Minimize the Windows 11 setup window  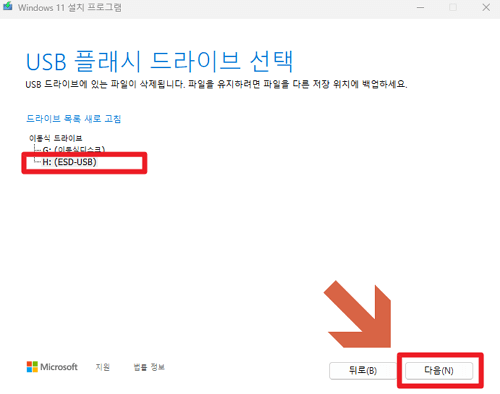tap(421, 7)
